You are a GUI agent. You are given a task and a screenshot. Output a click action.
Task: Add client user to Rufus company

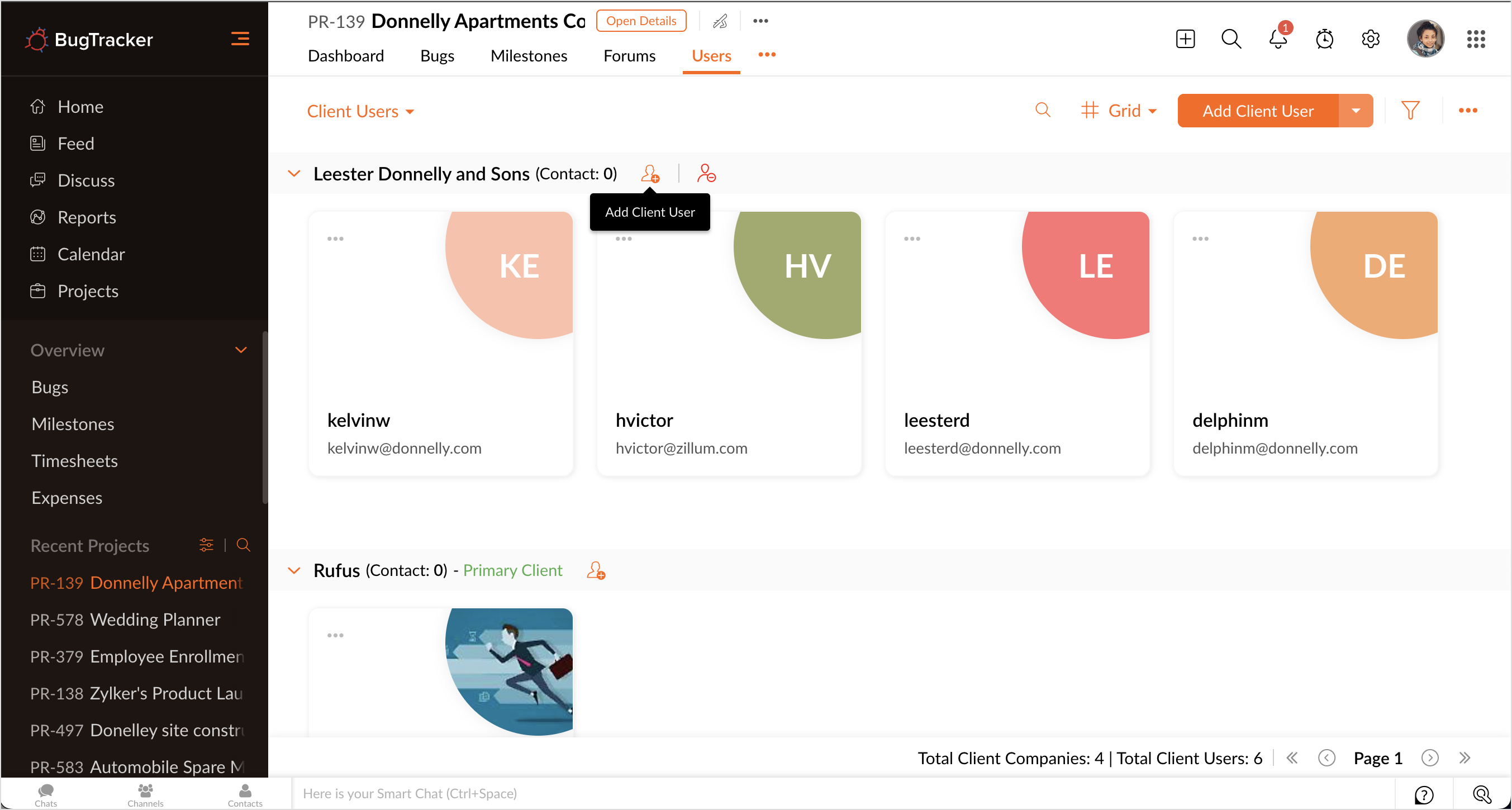coord(596,570)
